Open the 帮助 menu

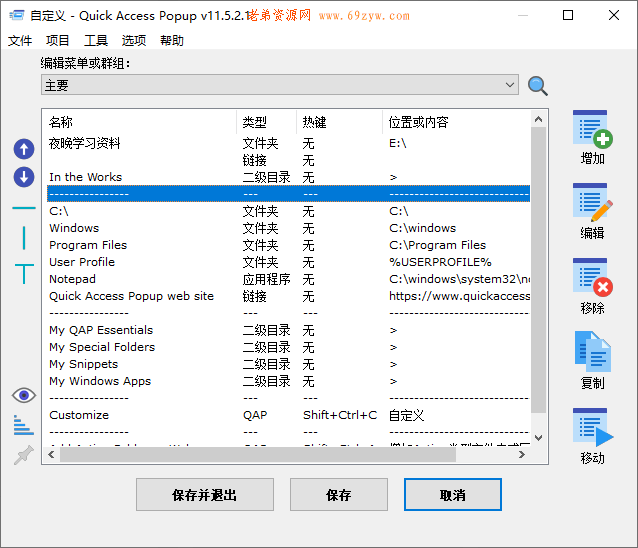(172, 40)
